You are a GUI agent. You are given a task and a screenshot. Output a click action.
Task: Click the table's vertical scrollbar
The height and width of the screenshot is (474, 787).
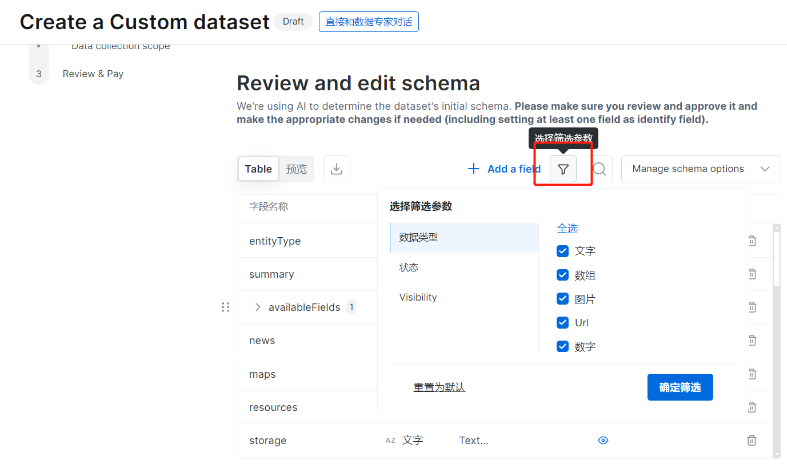point(776,340)
